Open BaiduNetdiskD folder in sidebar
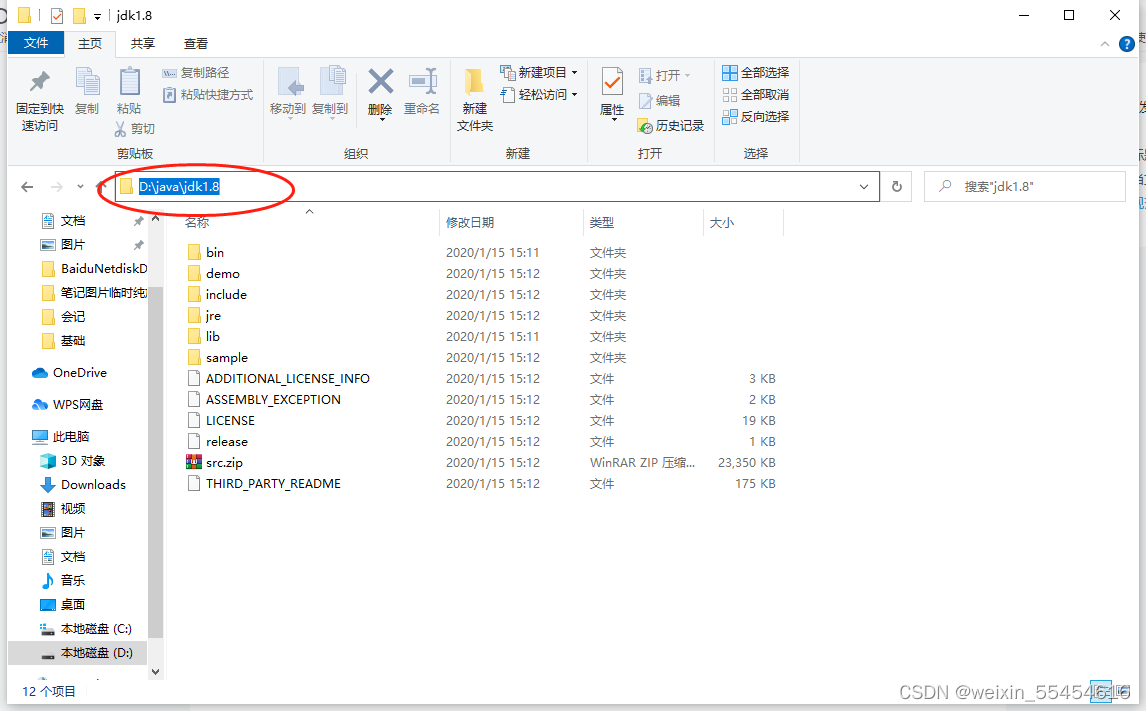 click(104, 268)
